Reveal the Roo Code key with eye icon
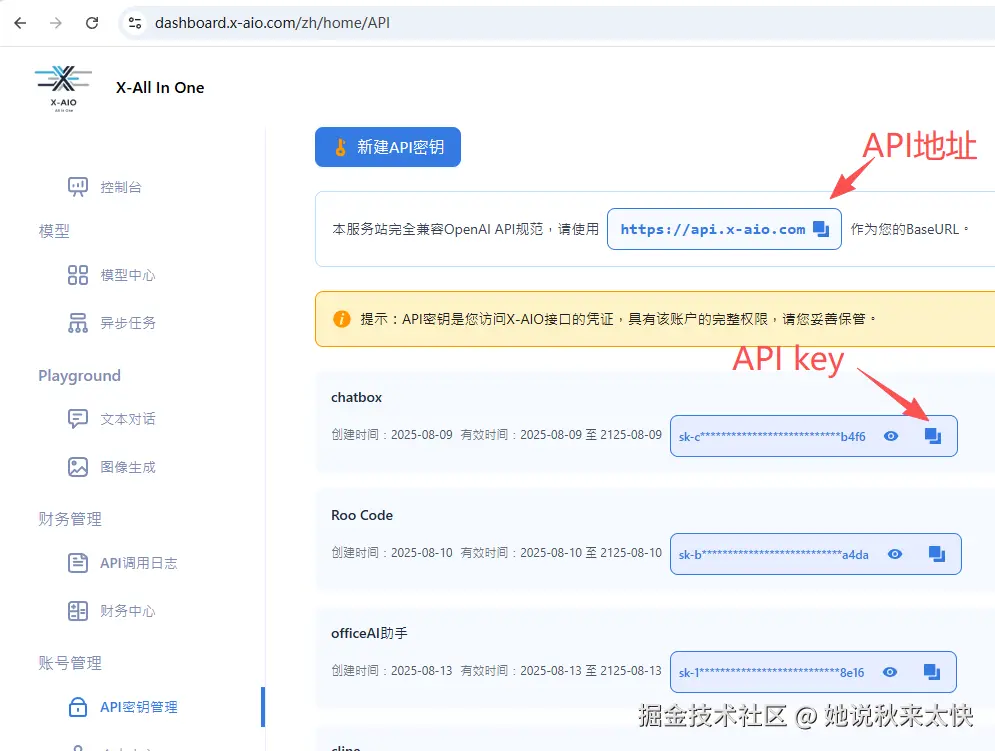This screenshot has height=751, width=995. pyautogui.click(x=895, y=554)
